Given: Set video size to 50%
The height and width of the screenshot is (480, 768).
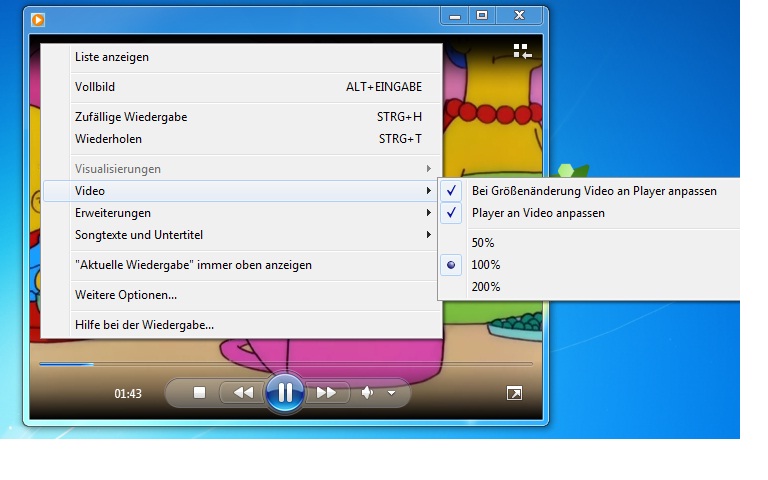Looking at the screenshot, I should [x=483, y=243].
